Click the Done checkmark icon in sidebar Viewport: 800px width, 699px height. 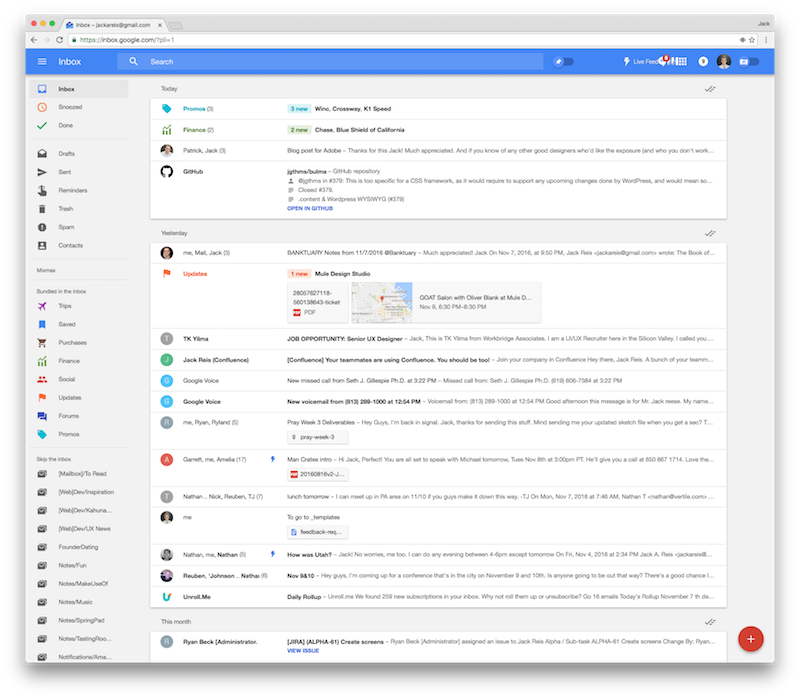41,125
